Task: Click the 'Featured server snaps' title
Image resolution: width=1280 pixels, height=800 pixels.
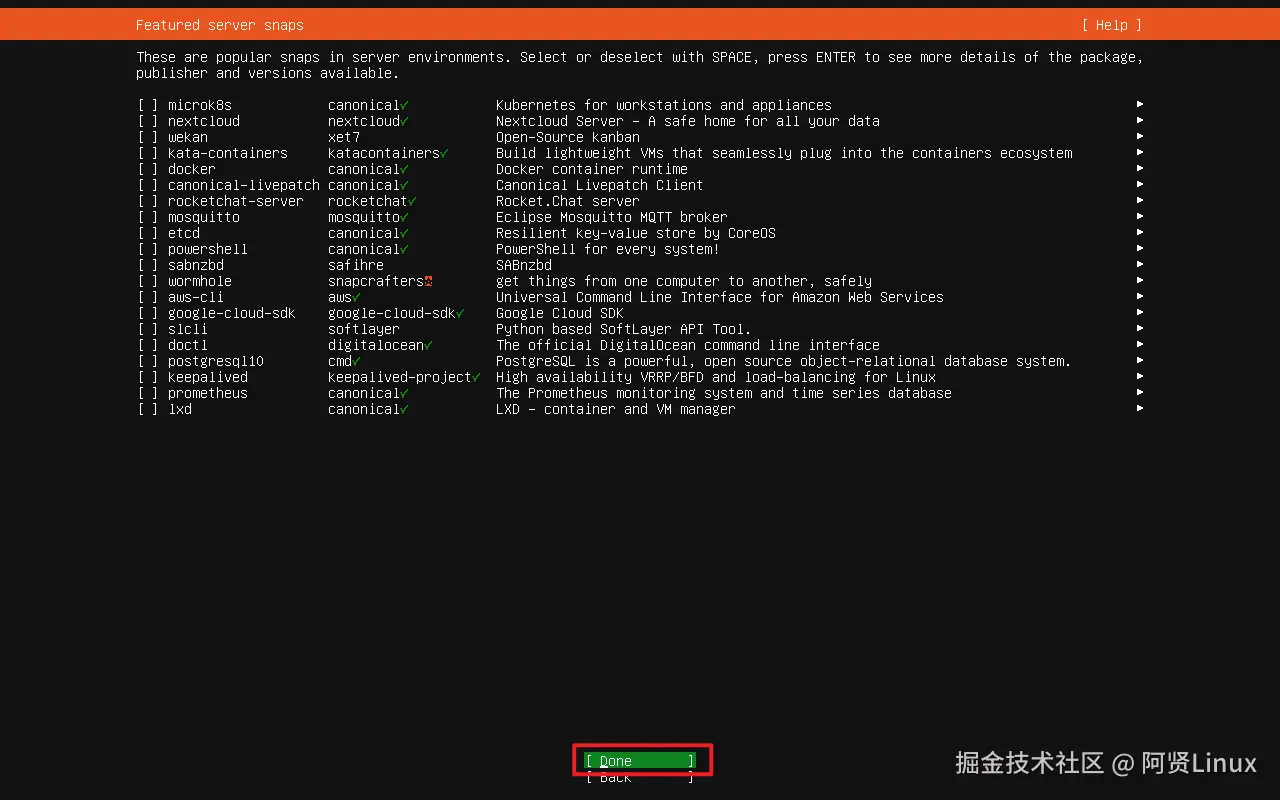Action: [x=220, y=25]
